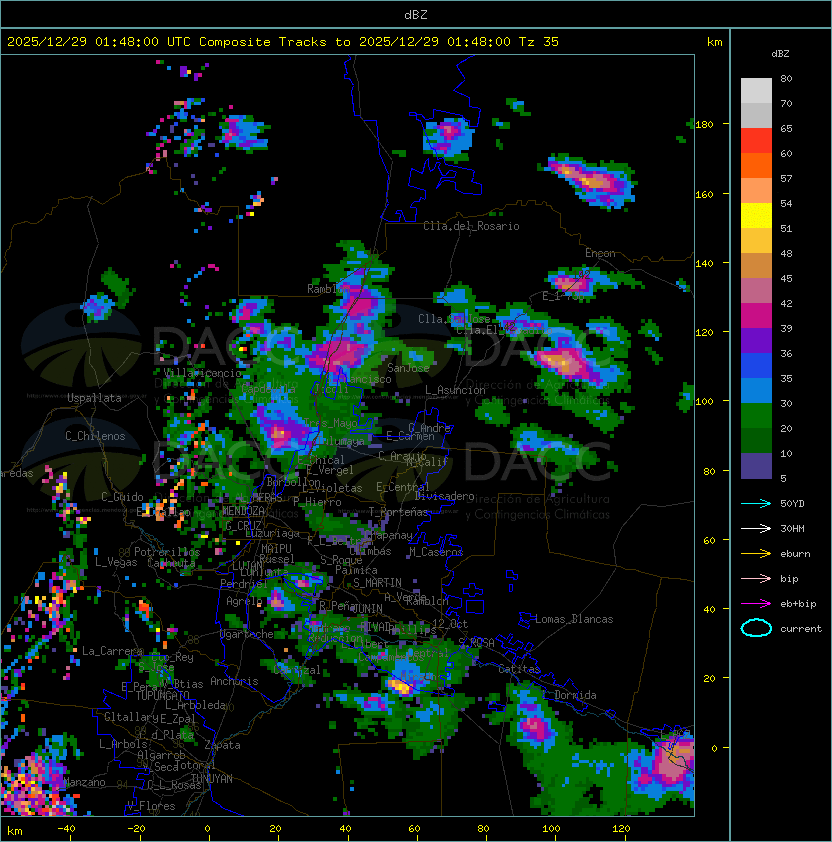Click the '120' tick on horizontal axis

coord(621,829)
